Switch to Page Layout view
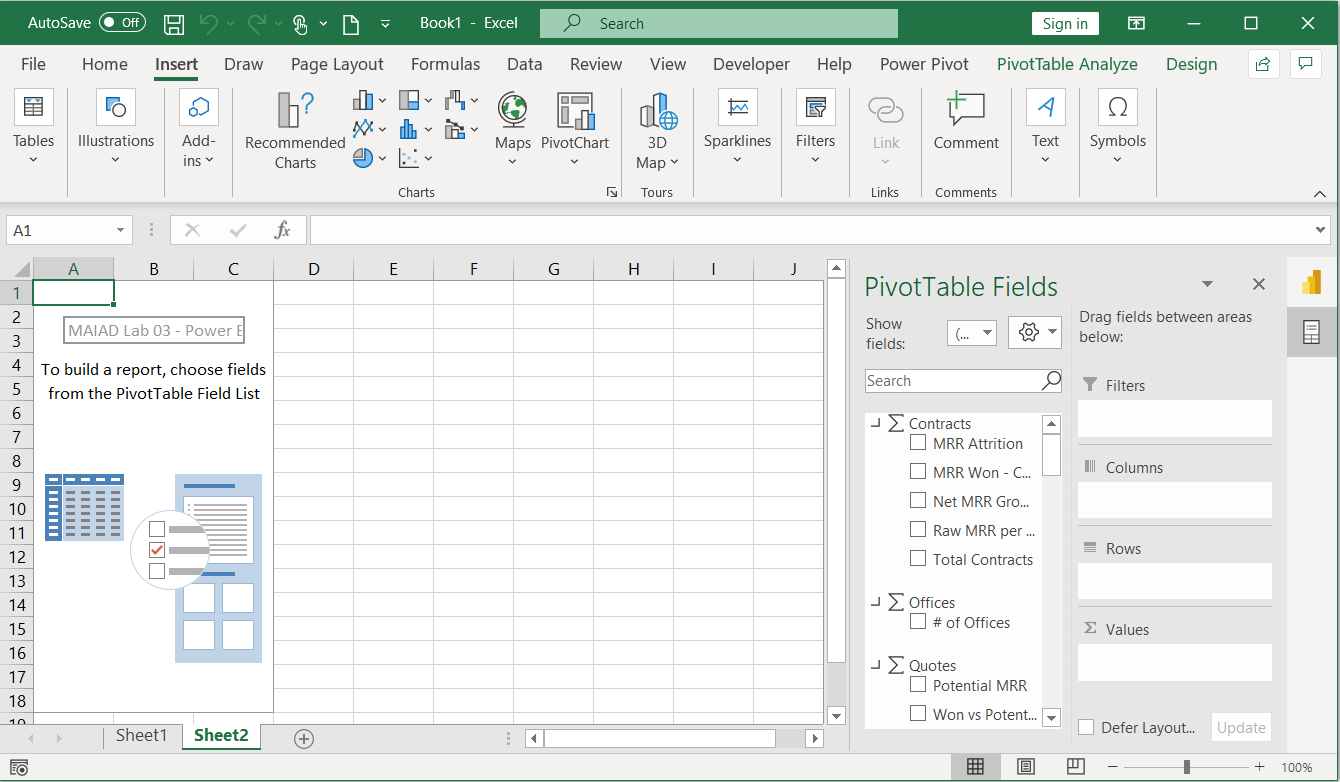1340x782 pixels. tap(1026, 767)
